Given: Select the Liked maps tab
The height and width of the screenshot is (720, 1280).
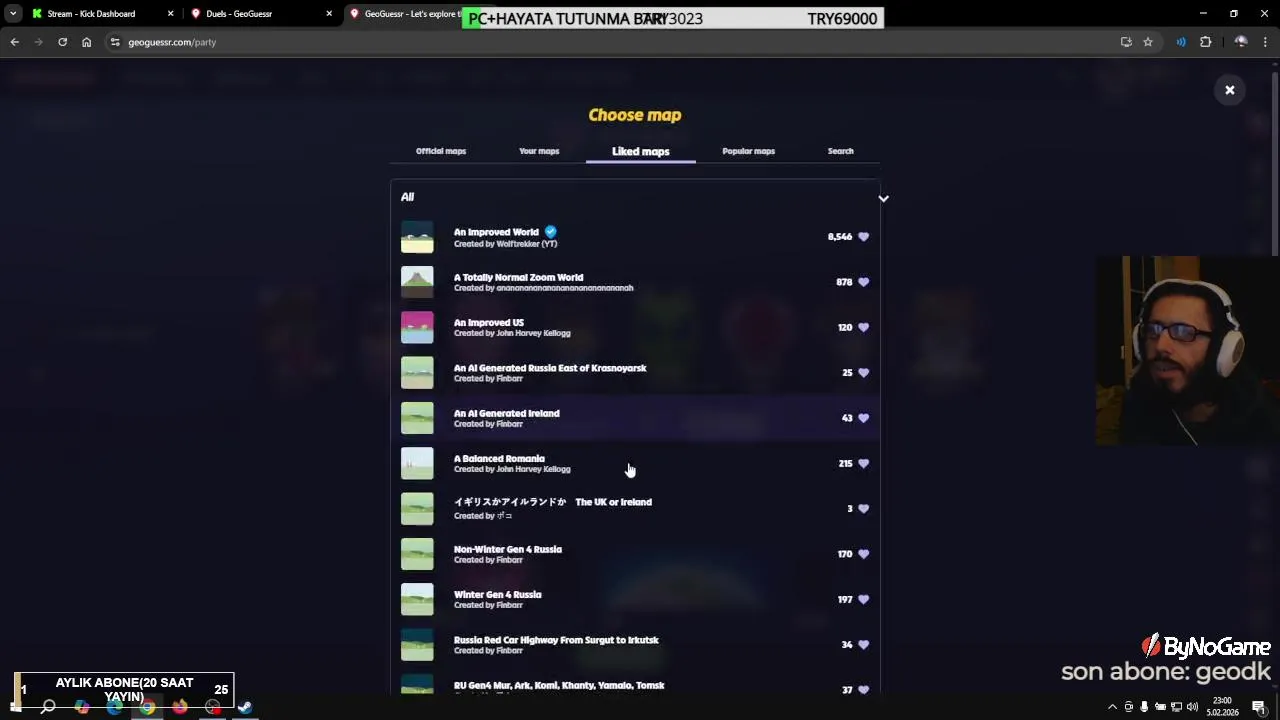Looking at the screenshot, I should point(641,151).
